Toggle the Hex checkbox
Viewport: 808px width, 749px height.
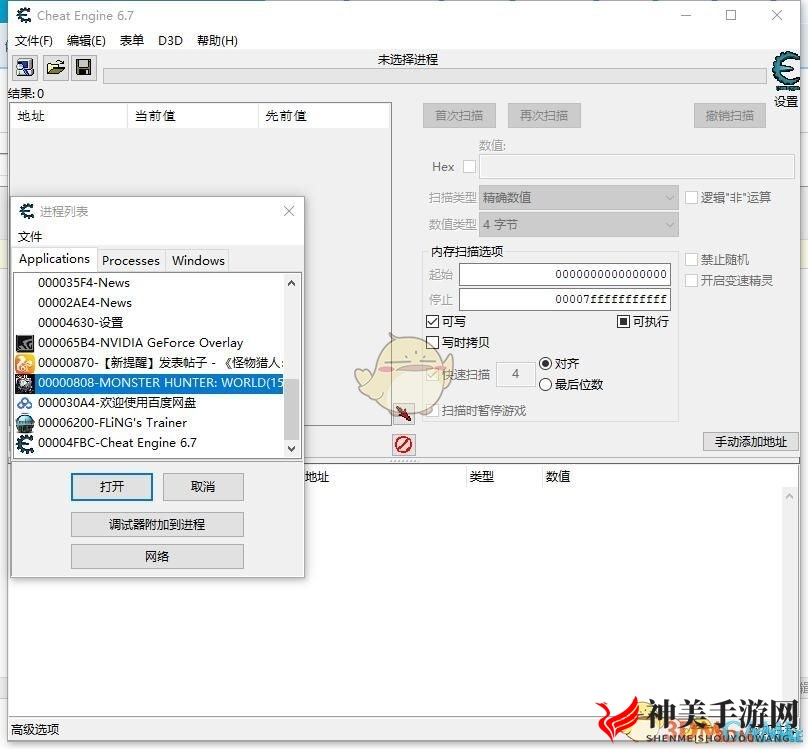click(469, 166)
